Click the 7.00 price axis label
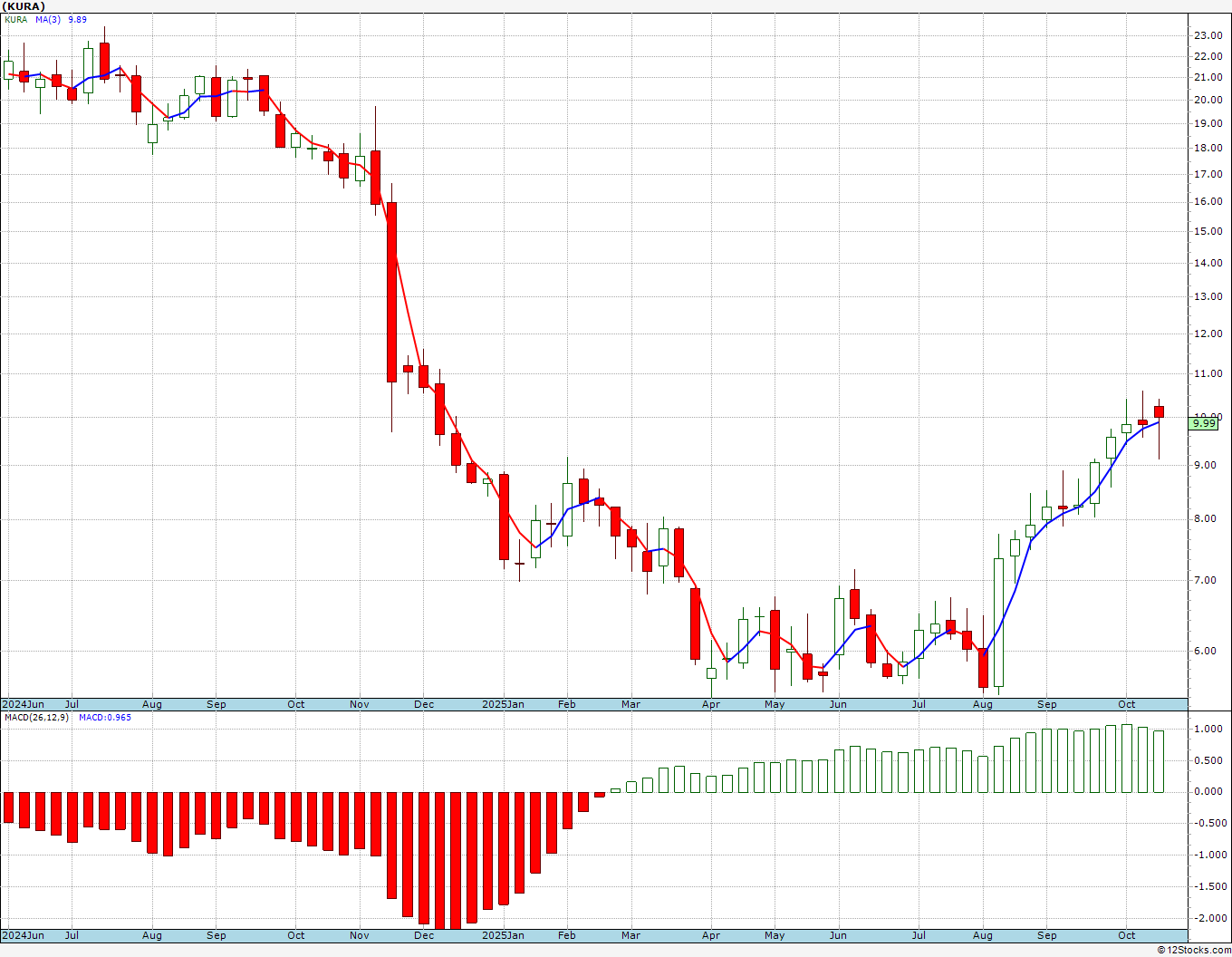The image size is (1232, 957). [1205, 580]
